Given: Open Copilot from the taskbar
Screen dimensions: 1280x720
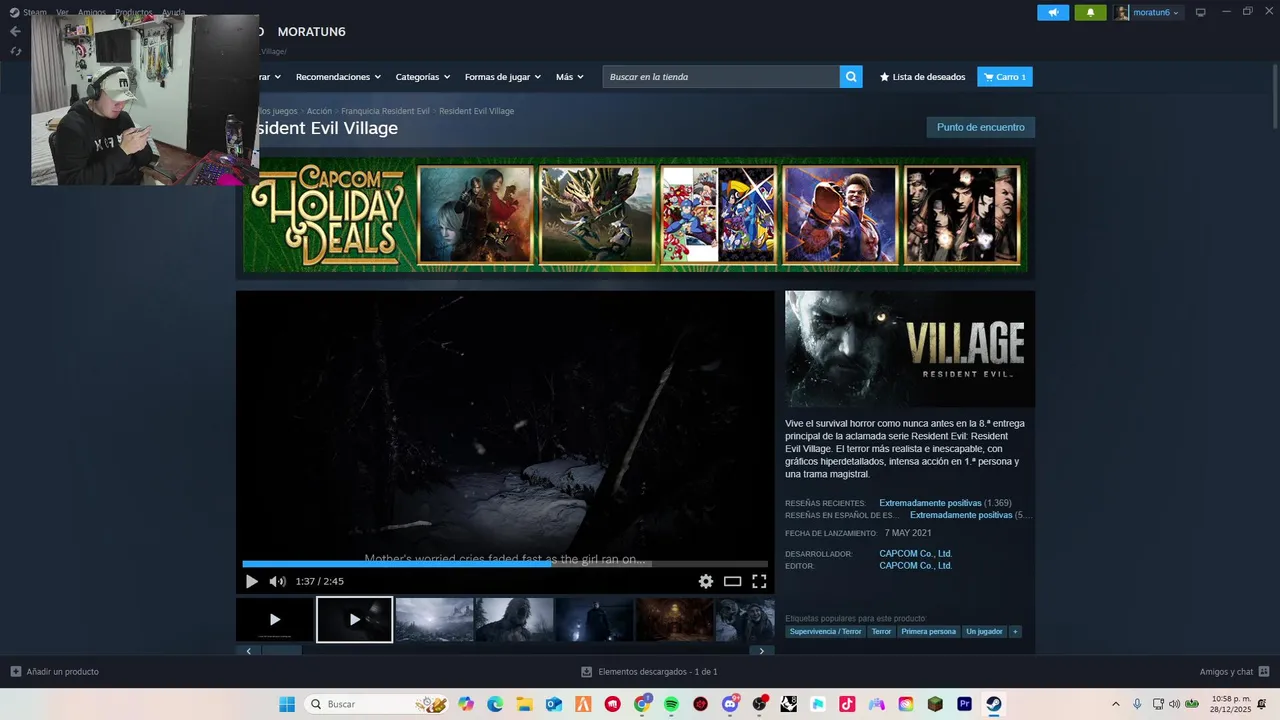Looking at the screenshot, I should (x=466, y=704).
